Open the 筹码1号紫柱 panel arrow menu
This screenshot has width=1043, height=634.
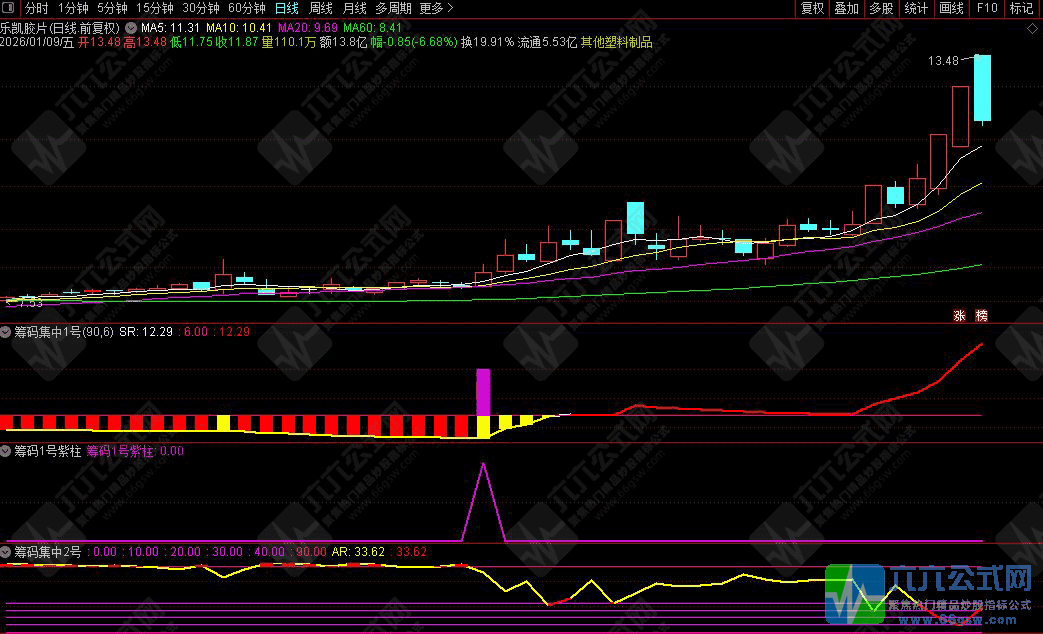[6, 451]
